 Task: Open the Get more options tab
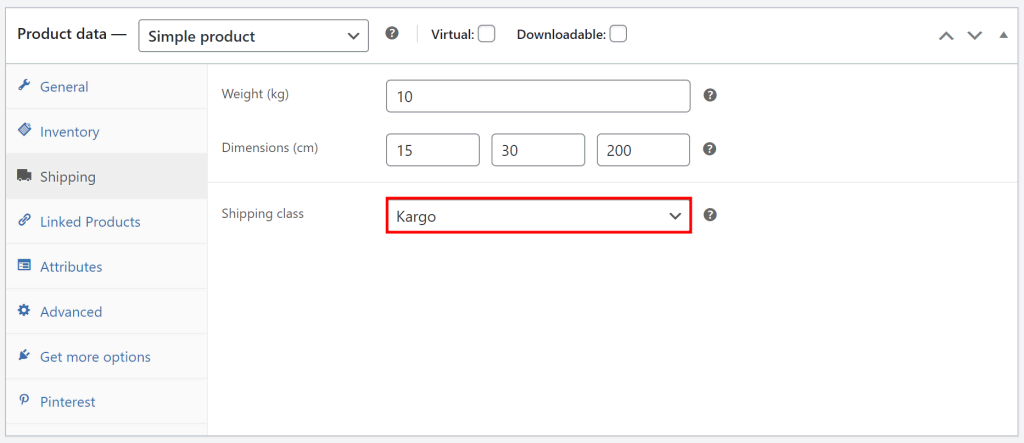click(95, 357)
